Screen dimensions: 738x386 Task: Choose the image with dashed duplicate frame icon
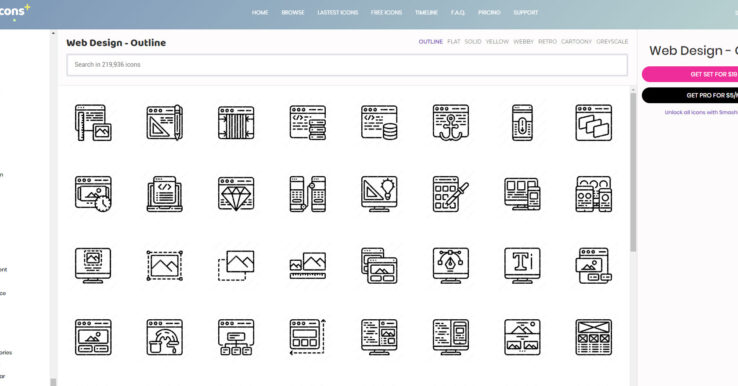(x=236, y=265)
